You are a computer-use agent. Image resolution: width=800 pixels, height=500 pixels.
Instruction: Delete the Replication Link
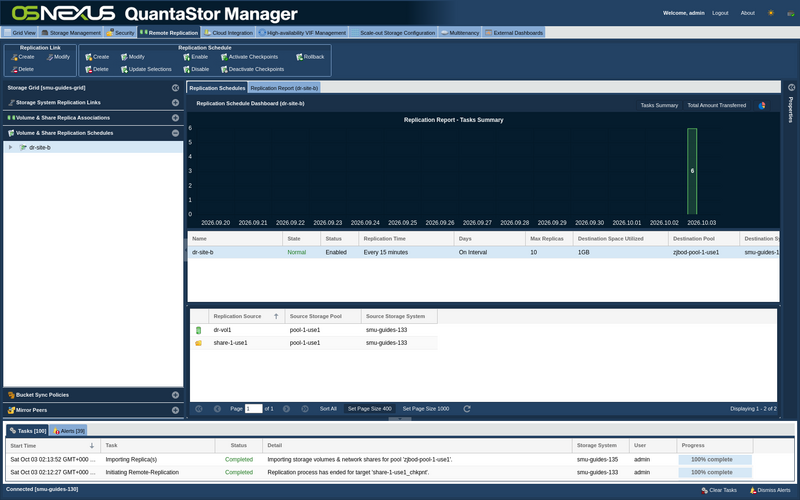point(23,69)
